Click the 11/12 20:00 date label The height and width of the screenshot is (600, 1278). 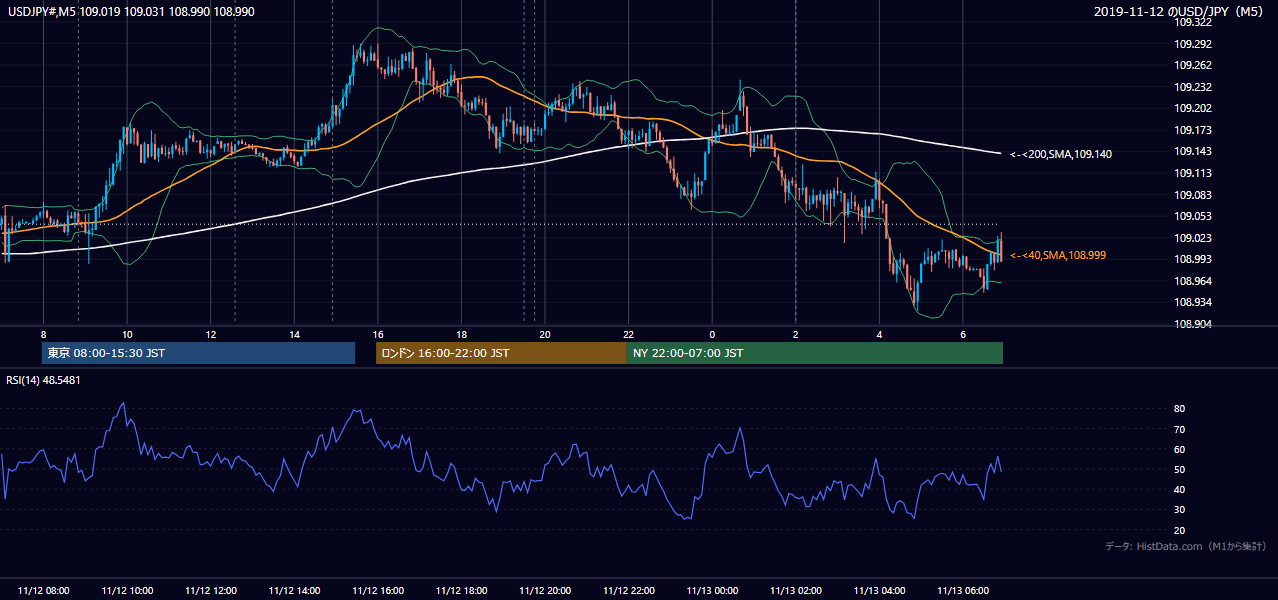545,591
